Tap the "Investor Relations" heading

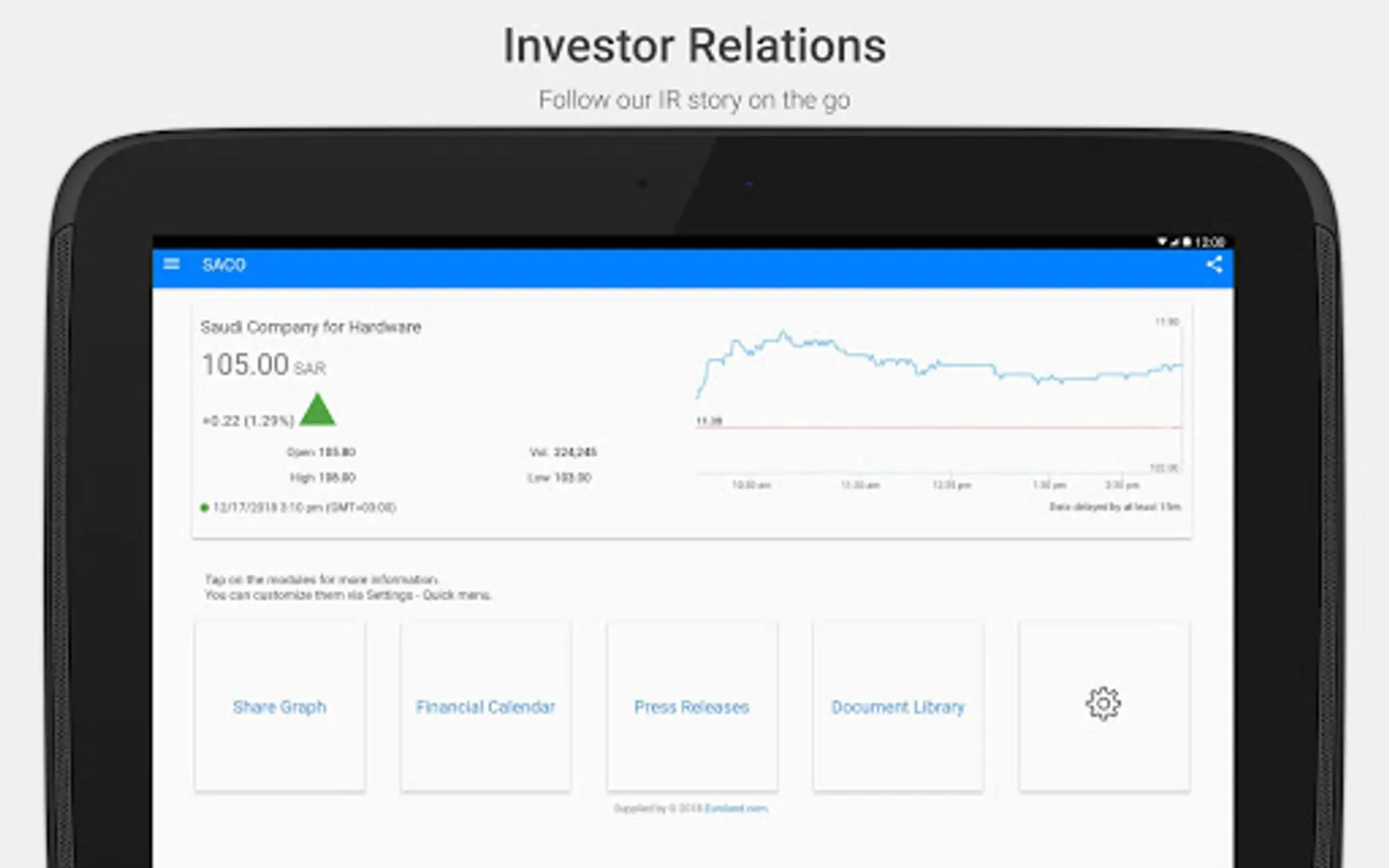tap(694, 45)
